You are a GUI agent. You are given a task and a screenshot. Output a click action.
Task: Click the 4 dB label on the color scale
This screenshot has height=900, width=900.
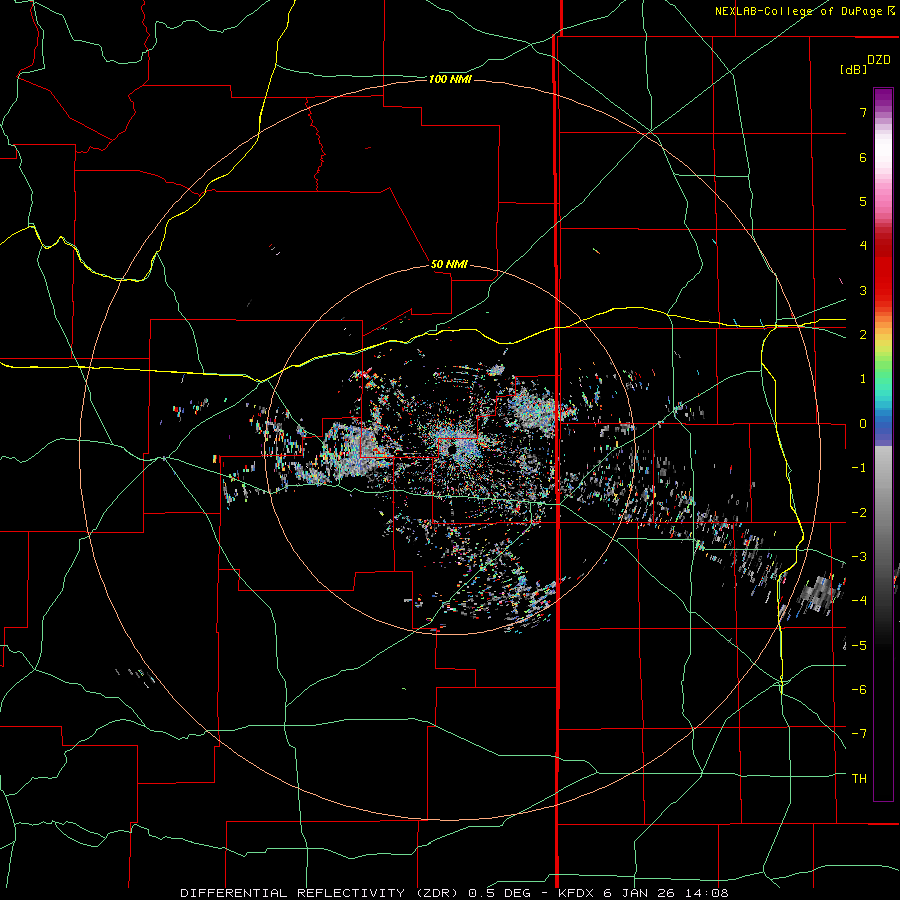(x=863, y=246)
